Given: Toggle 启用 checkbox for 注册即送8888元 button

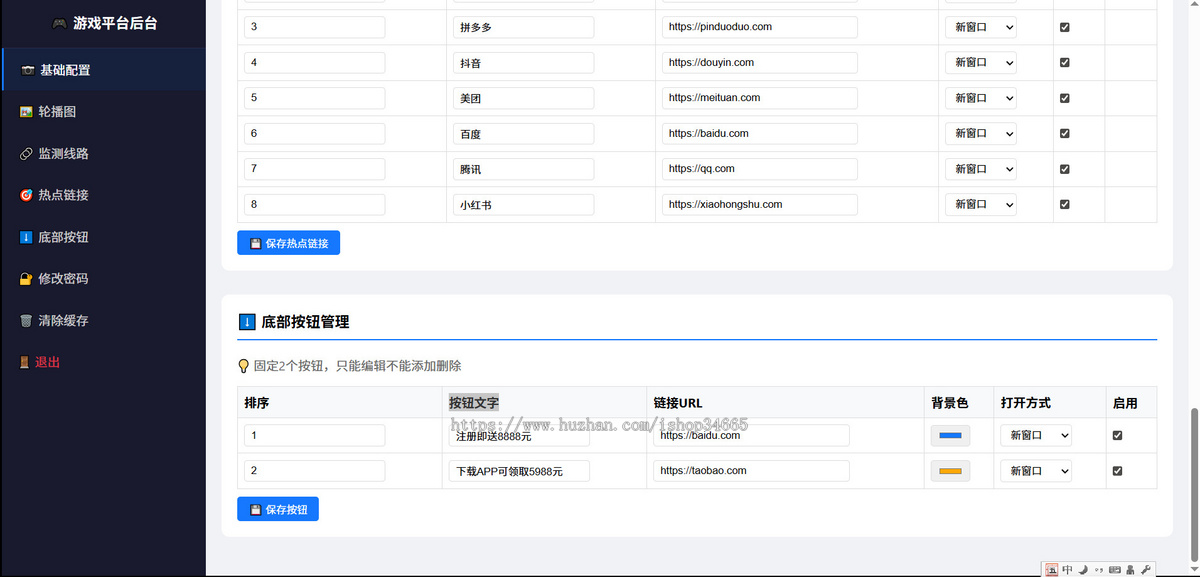Looking at the screenshot, I should pos(1117,435).
